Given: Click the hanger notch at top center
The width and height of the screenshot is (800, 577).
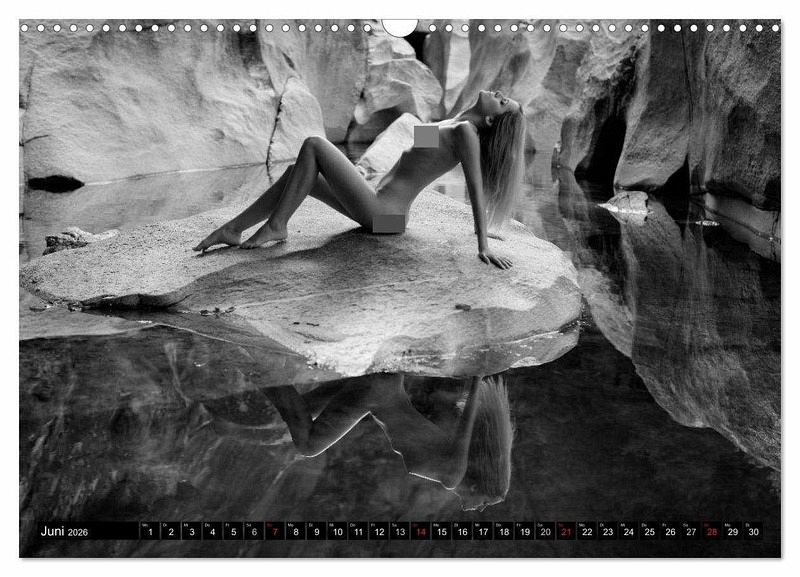Looking at the screenshot, I should (400, 26).
